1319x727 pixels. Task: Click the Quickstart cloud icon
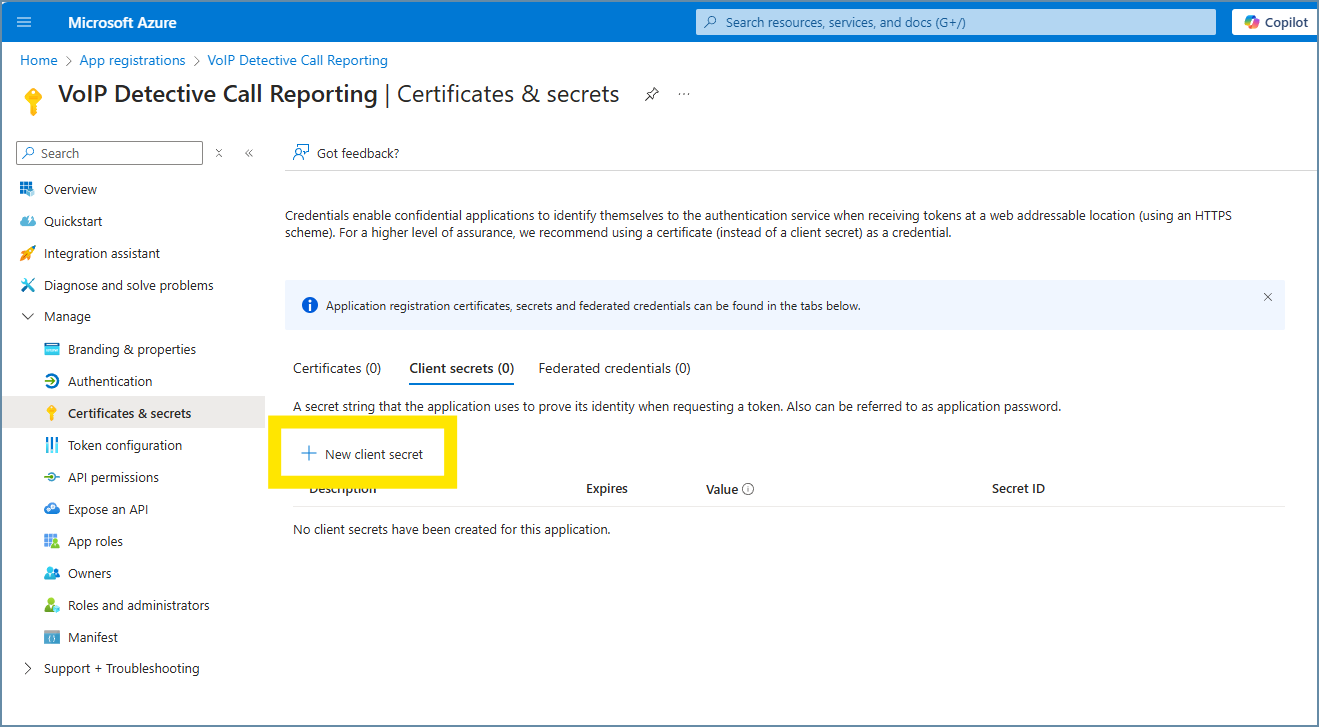coord(27,221)
